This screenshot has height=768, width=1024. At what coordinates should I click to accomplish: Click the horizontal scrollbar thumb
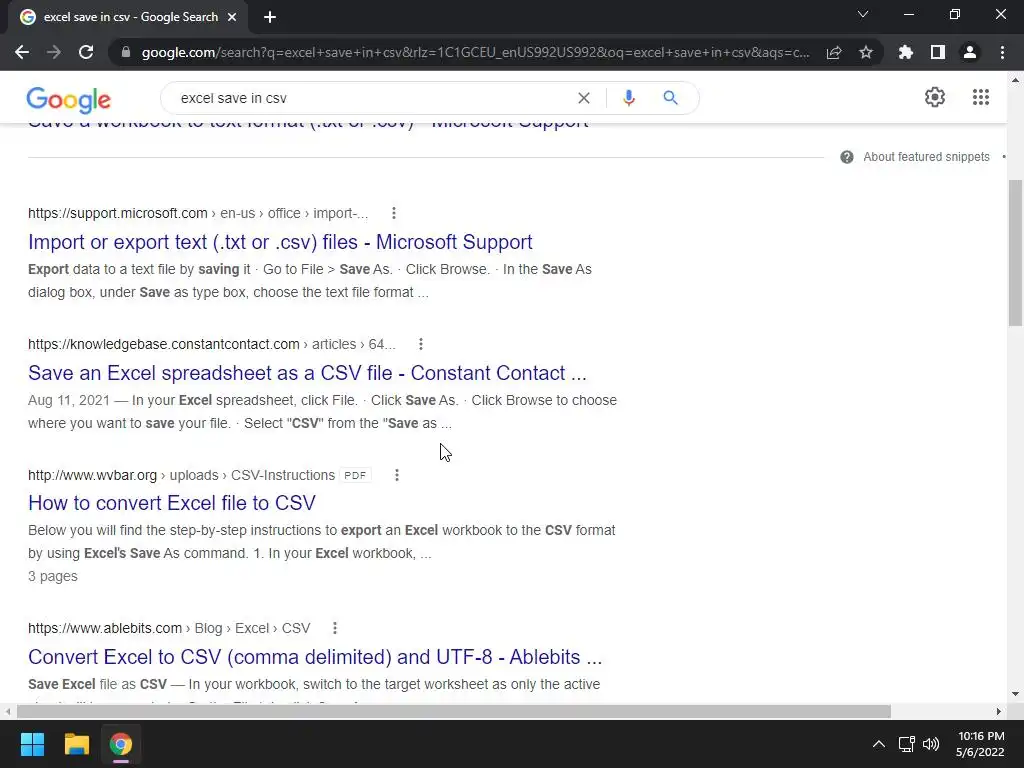(x=453, y=711)
